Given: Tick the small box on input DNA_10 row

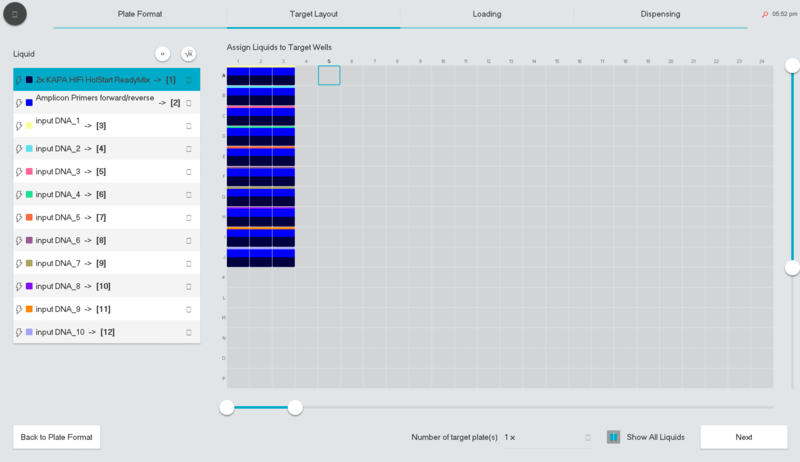Looking at the screenshot, I should (x=189, y=332).
